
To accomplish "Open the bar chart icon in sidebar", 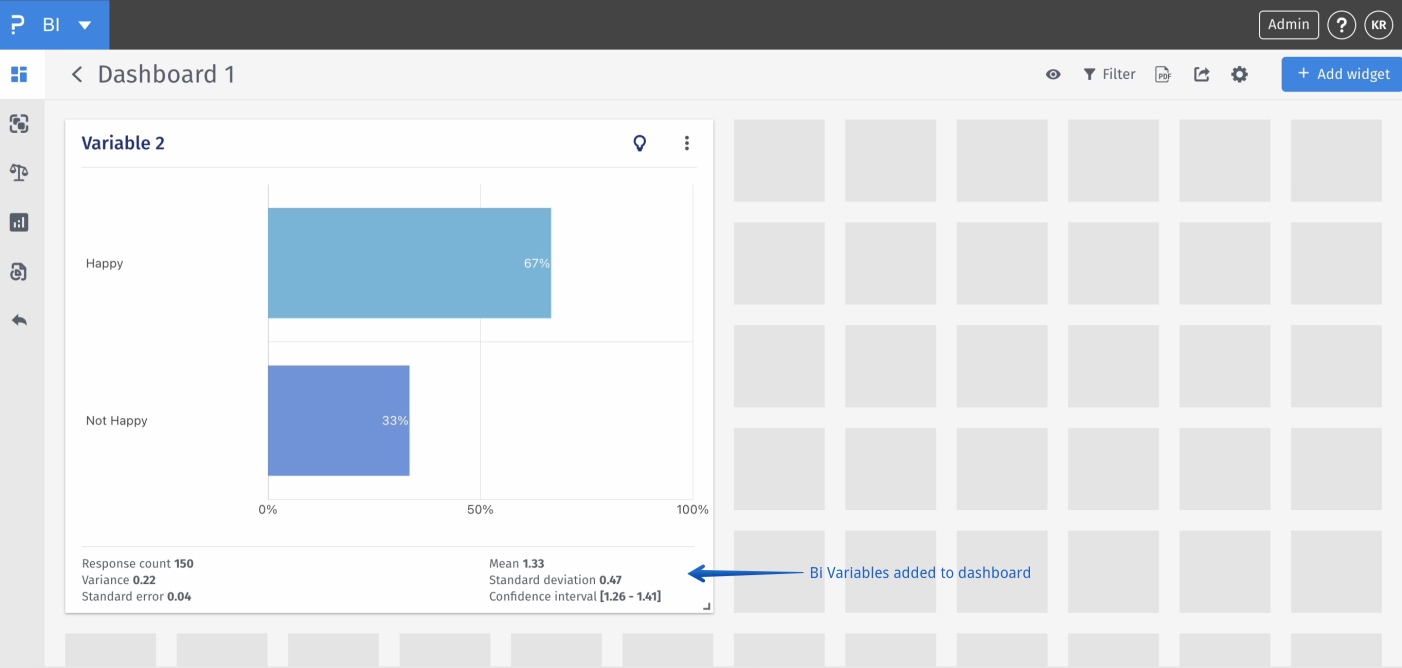I will click(19, 222).
